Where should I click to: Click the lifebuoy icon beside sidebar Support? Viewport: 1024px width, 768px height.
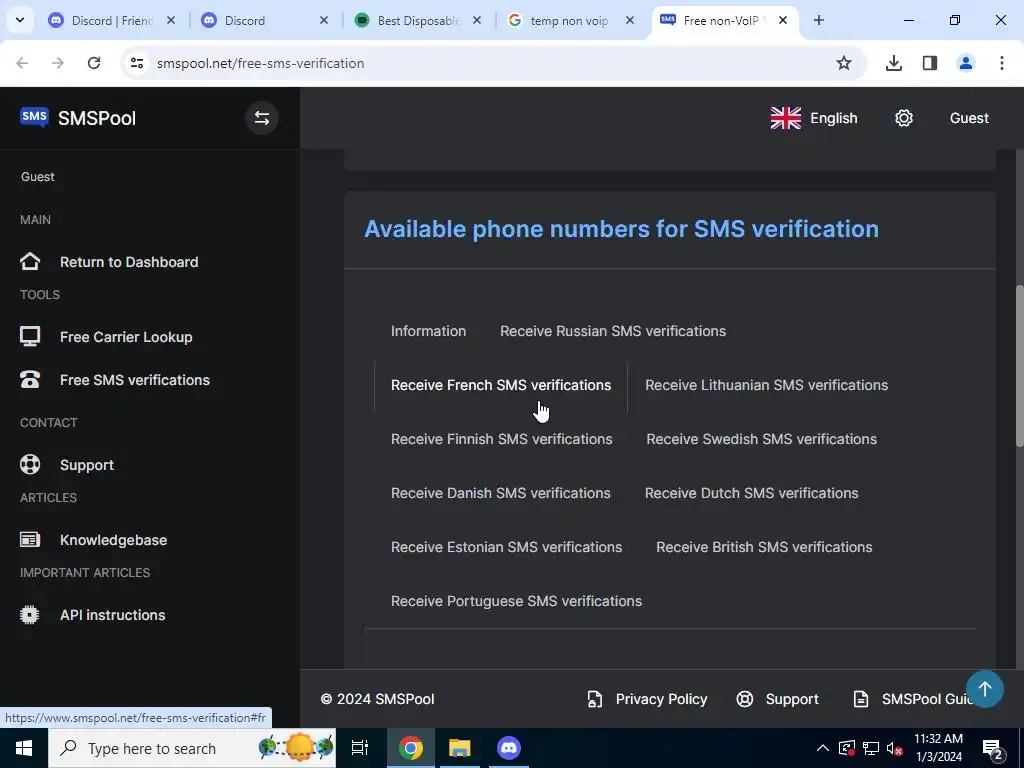click(x=29, y=465)
